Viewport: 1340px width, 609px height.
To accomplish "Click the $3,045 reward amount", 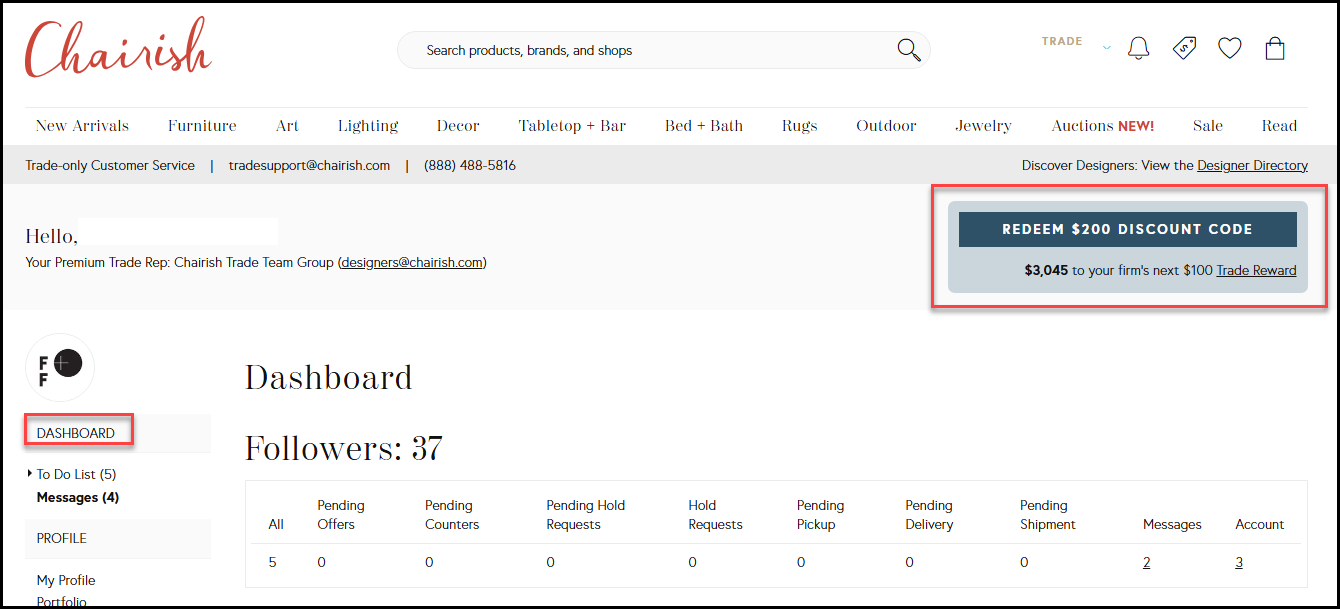I will point(1046,270).
